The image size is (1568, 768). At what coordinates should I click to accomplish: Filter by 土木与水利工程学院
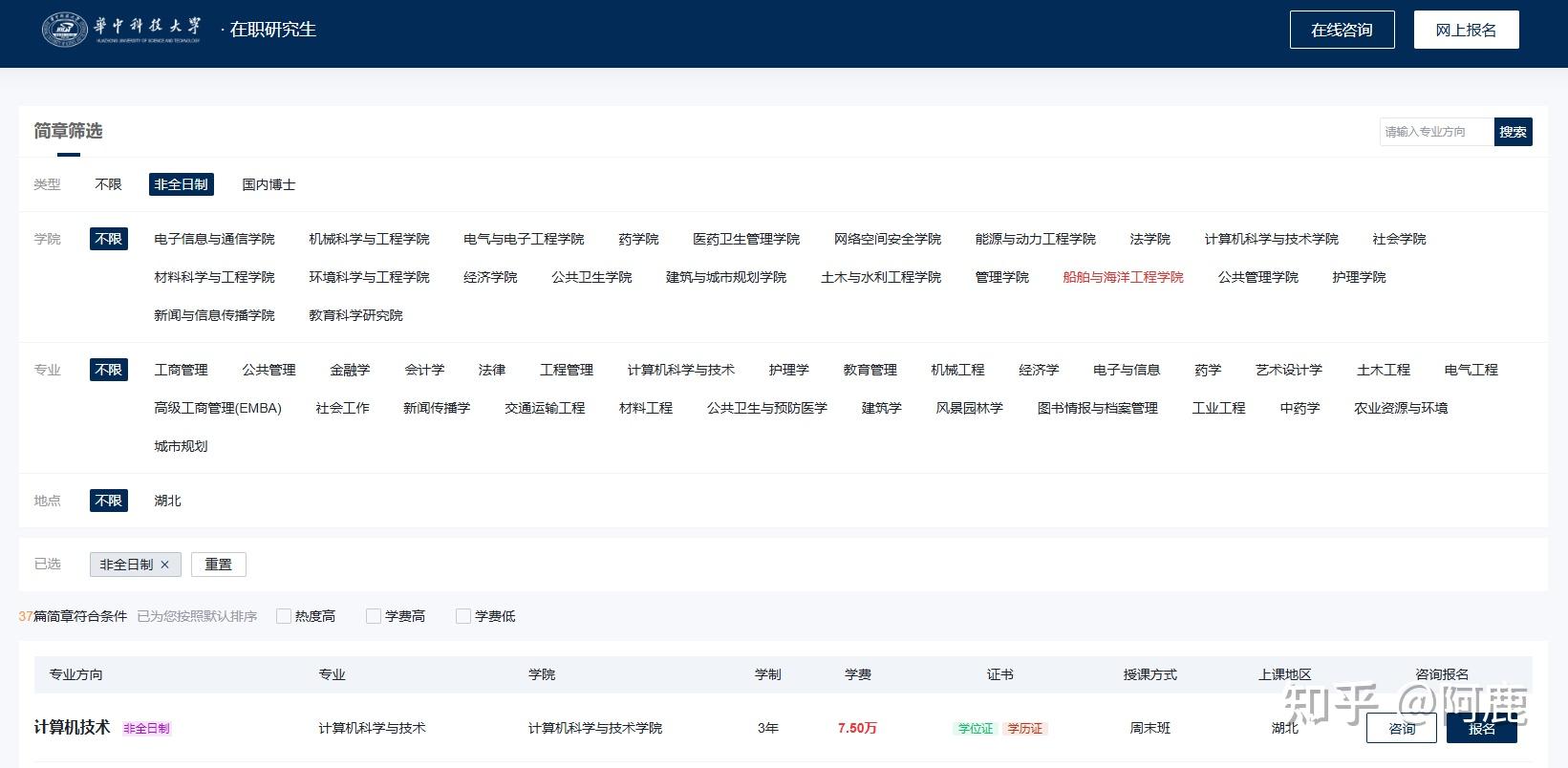click(x=881, y=277)
